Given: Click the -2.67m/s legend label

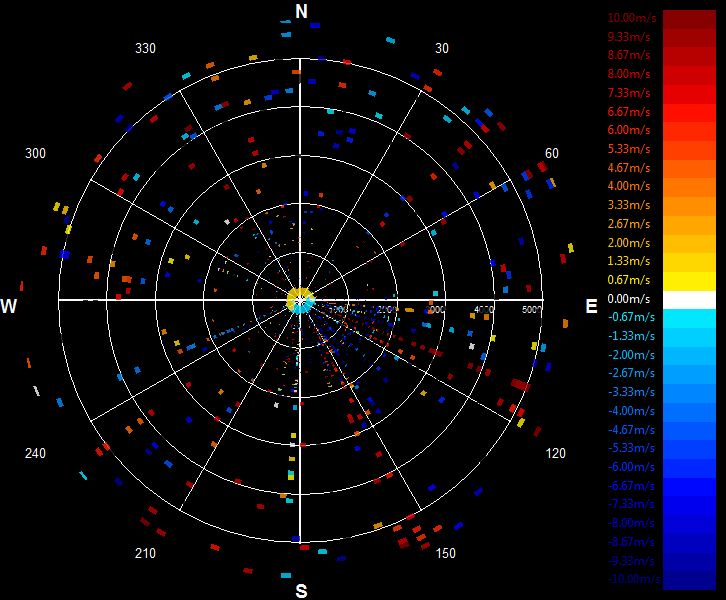Looking at the screenshot, I should (x=632, y=373).
